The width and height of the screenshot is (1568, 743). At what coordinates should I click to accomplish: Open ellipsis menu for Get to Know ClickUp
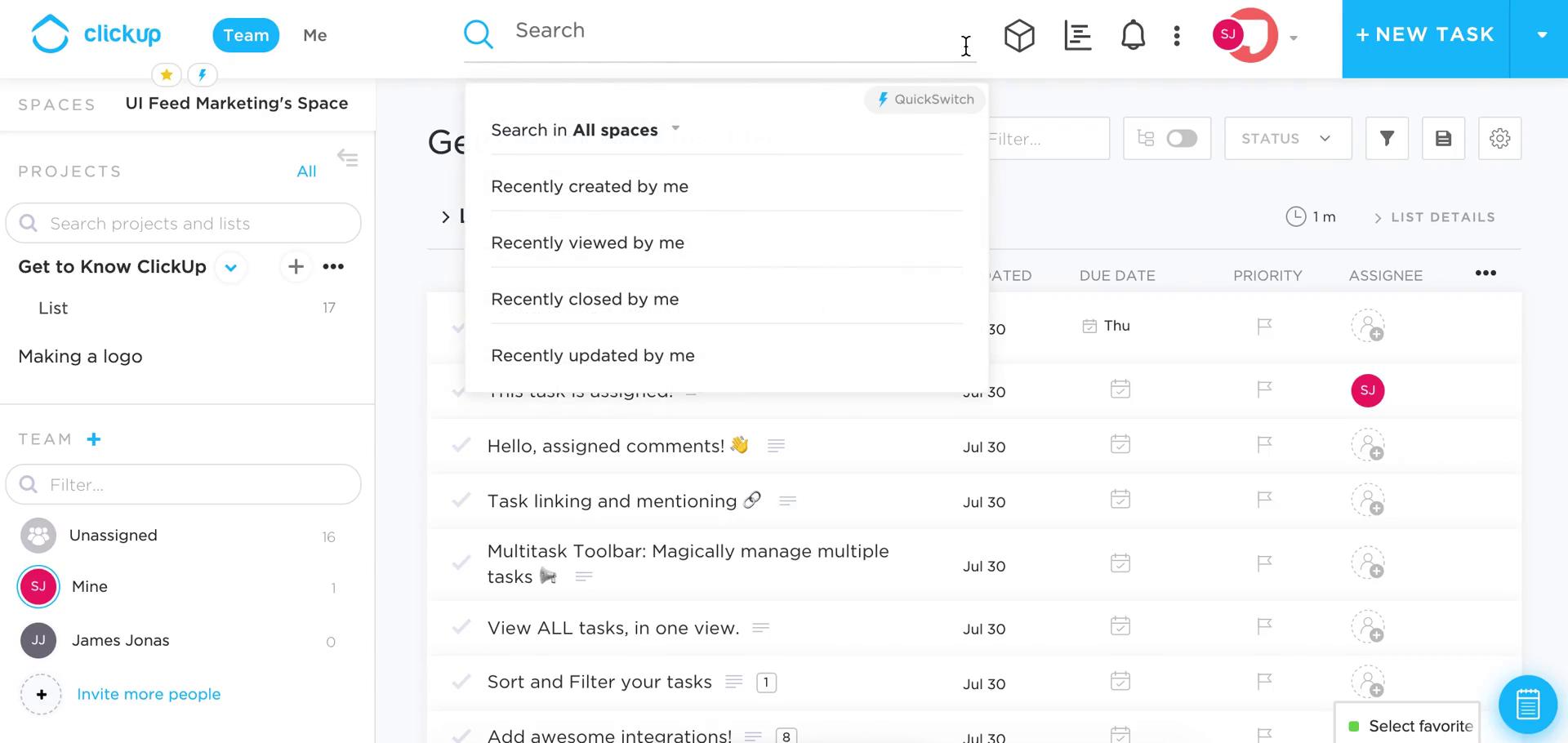click(x=333, y=266)
